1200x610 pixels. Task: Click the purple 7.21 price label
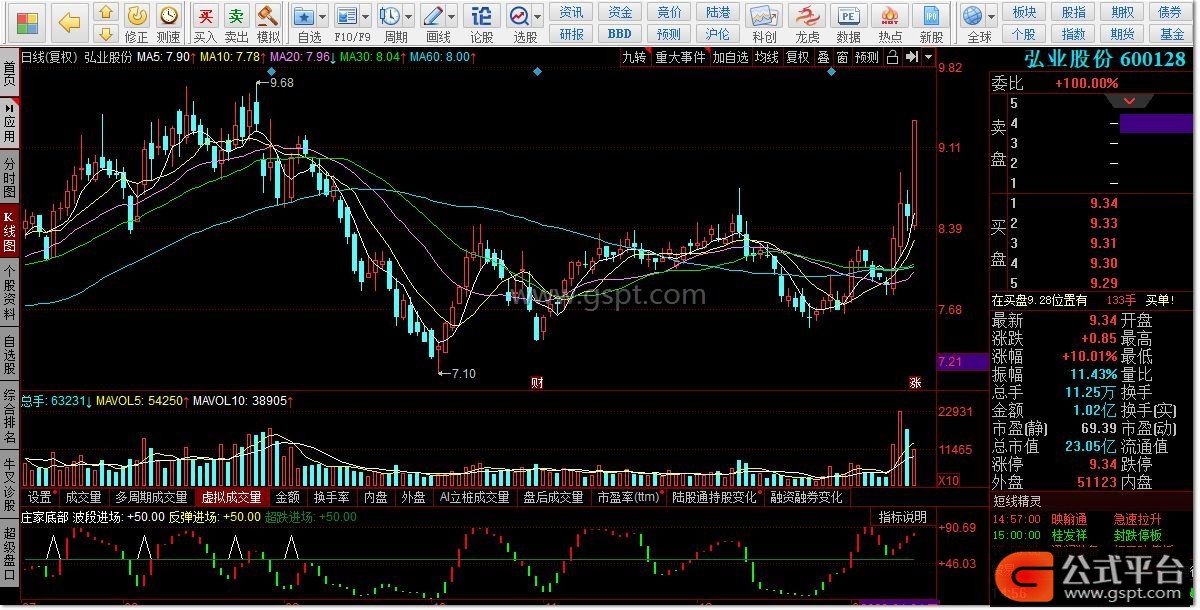click(x=962, y=362)
